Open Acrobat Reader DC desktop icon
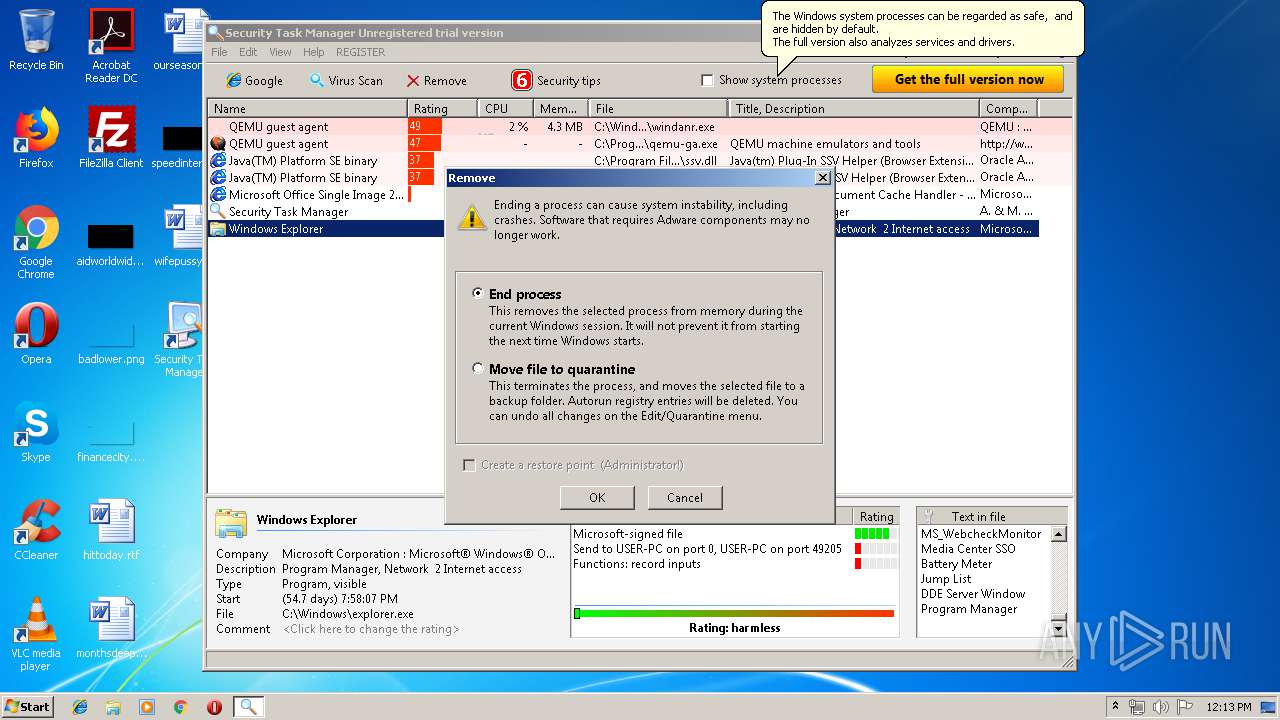1280x720 pixels. pos(111,46)
